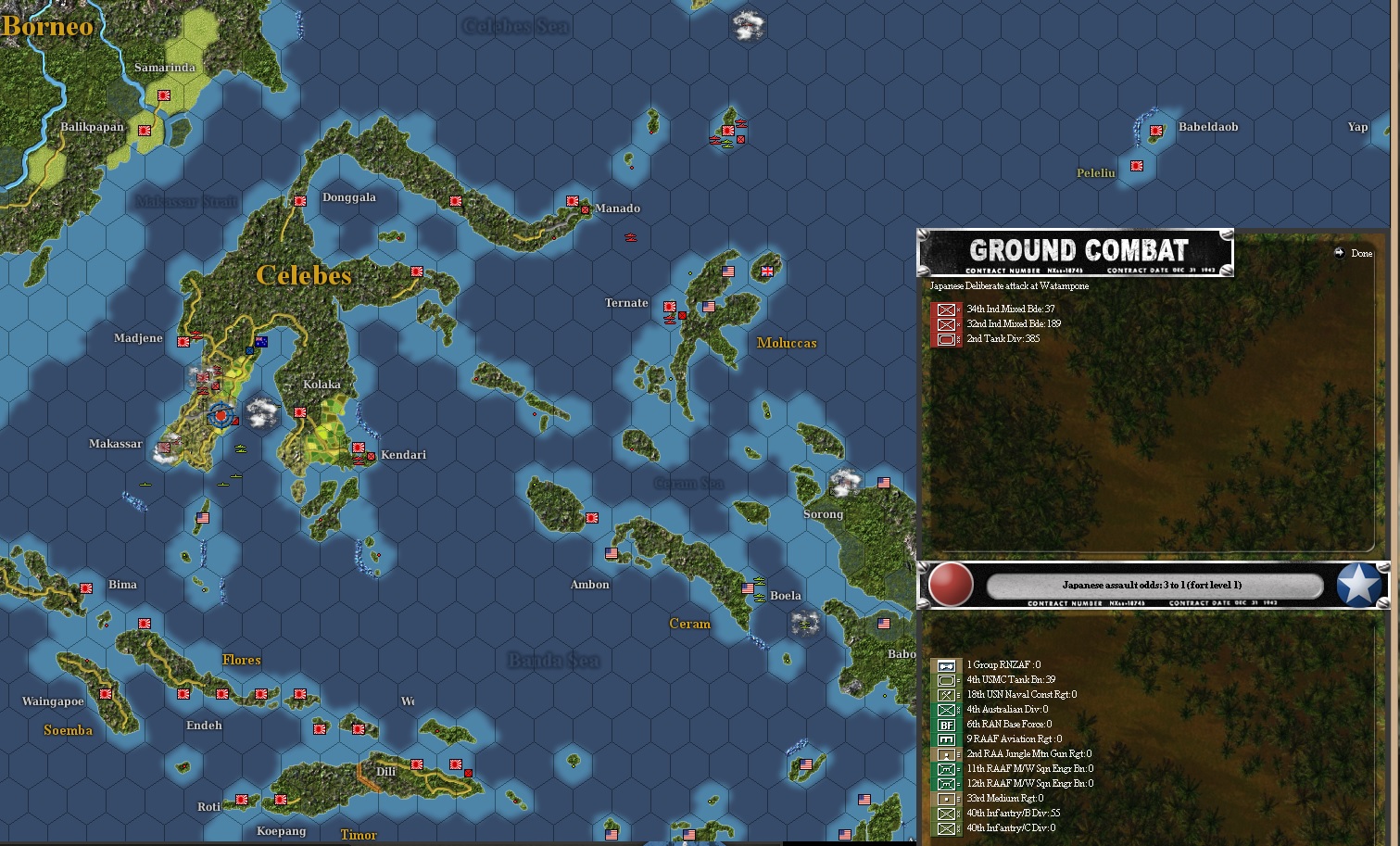Viewport: 1400px width, 846px height.
Task: Click the Australian flag on Celebes
Action: [x=261, y=342]
